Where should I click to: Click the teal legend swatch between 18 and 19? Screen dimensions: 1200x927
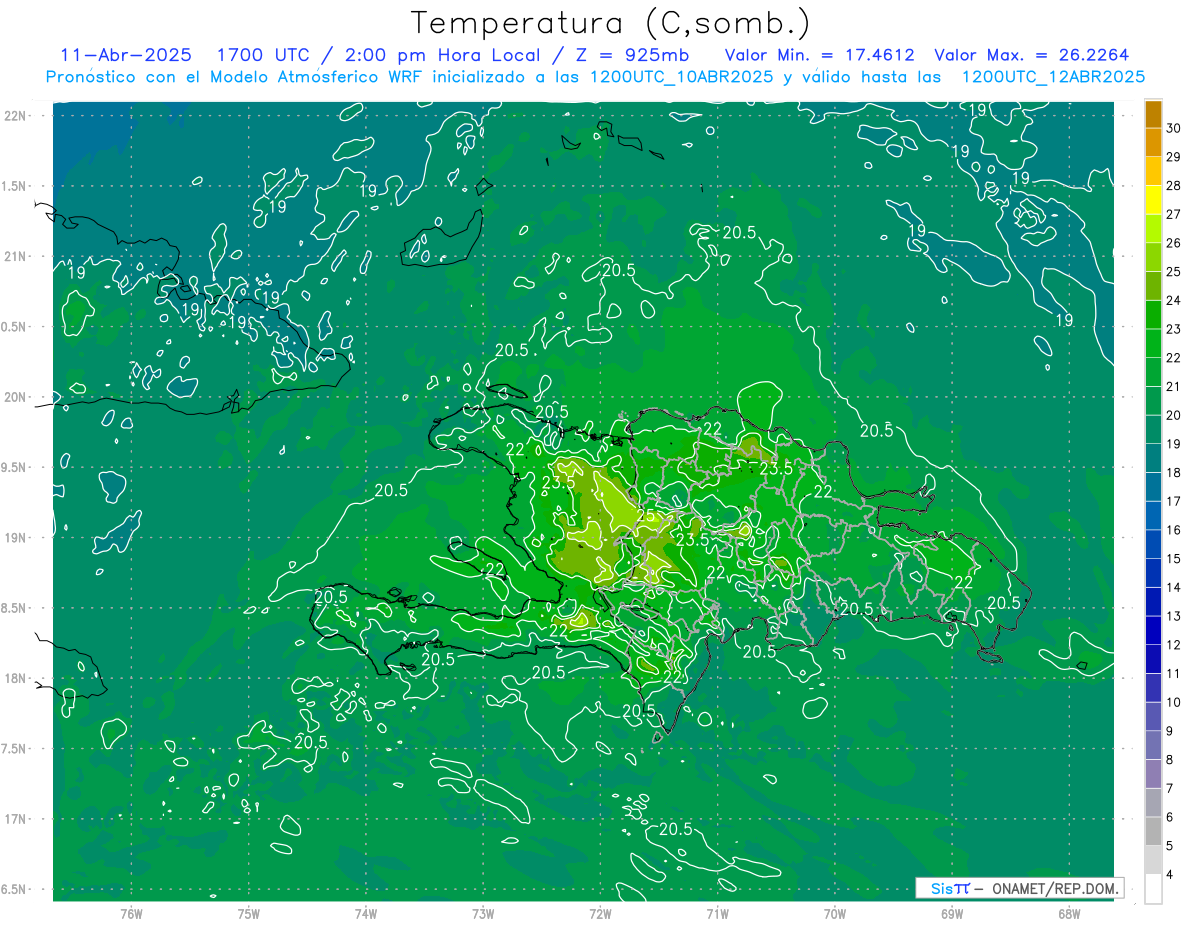click(x=1153, y=458)
